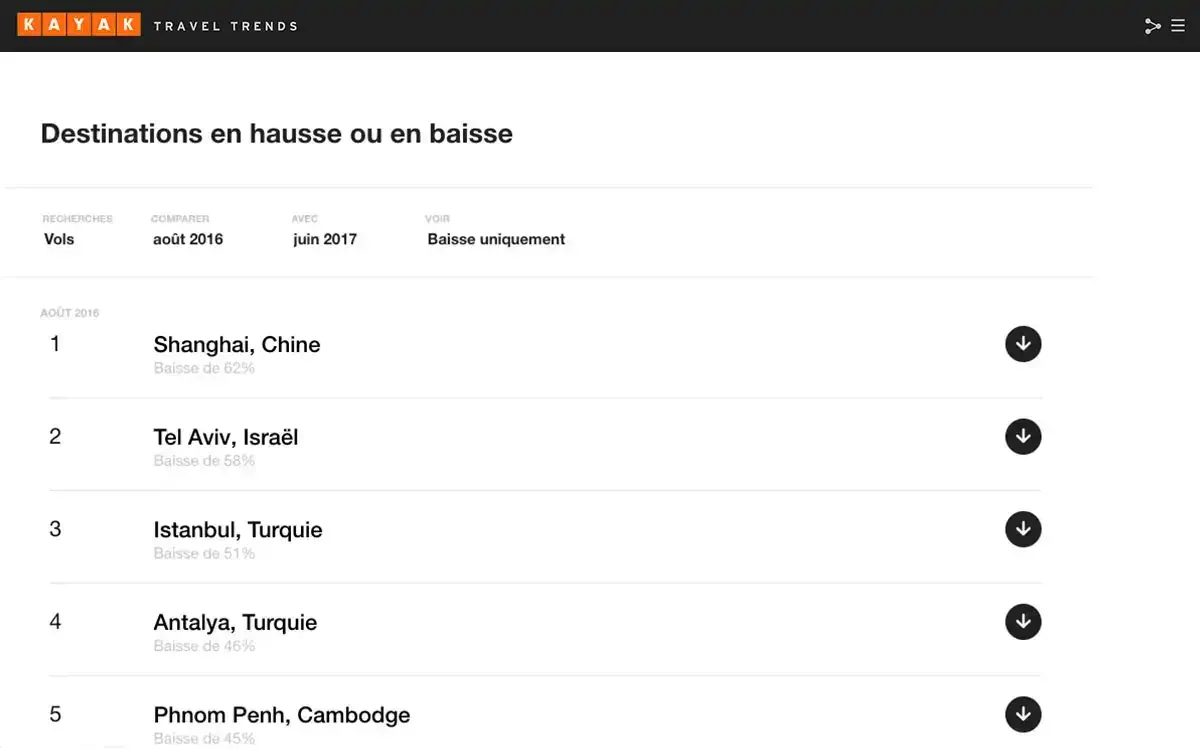Select Shanghai, Chine destination
The height and width of the screenshot is (750, 1200).
tap(237, 345)
